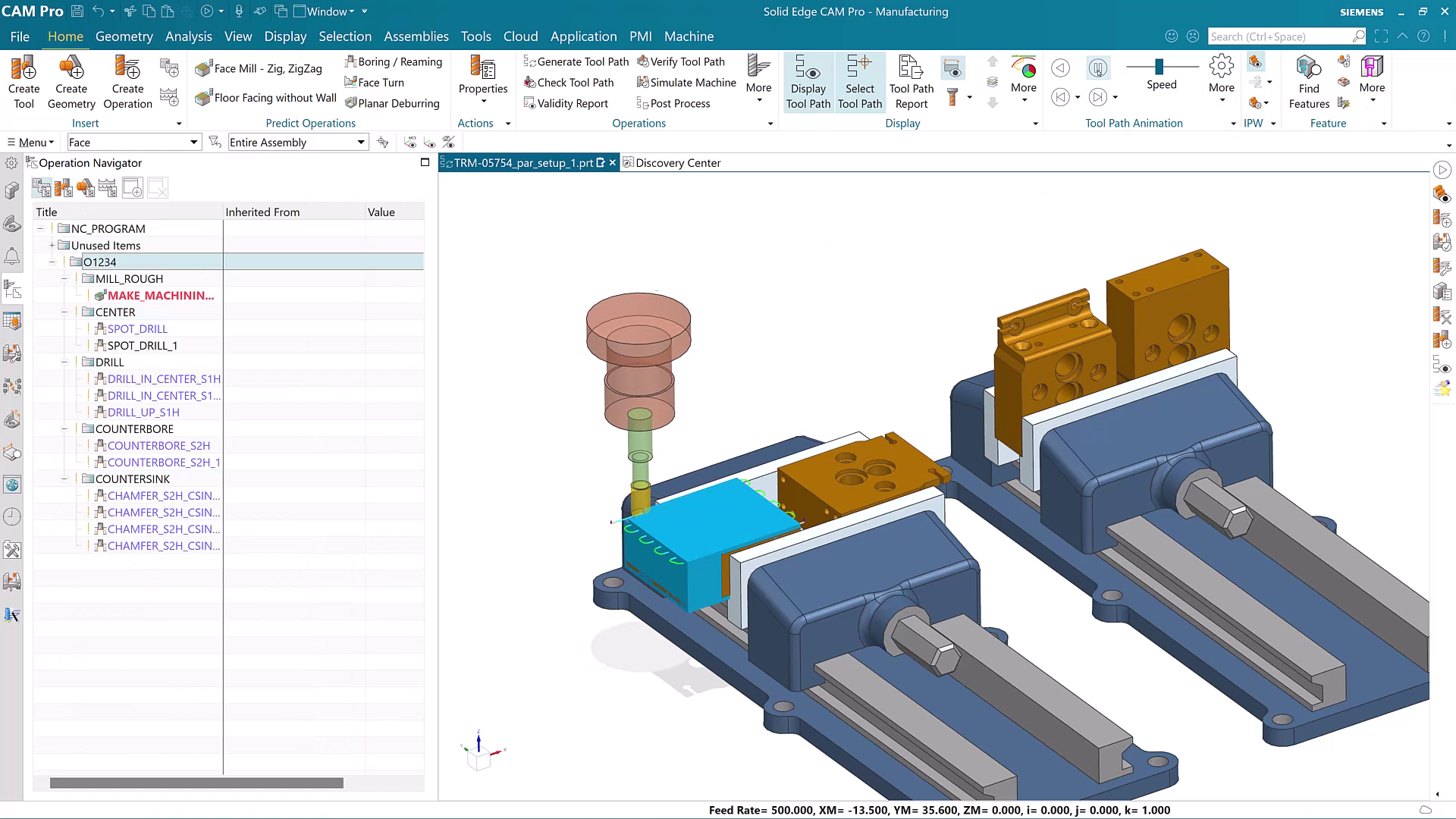Open the Face selection filter dropdown
This screenshot has height=819, width=1456.
(x=133, y=142)
